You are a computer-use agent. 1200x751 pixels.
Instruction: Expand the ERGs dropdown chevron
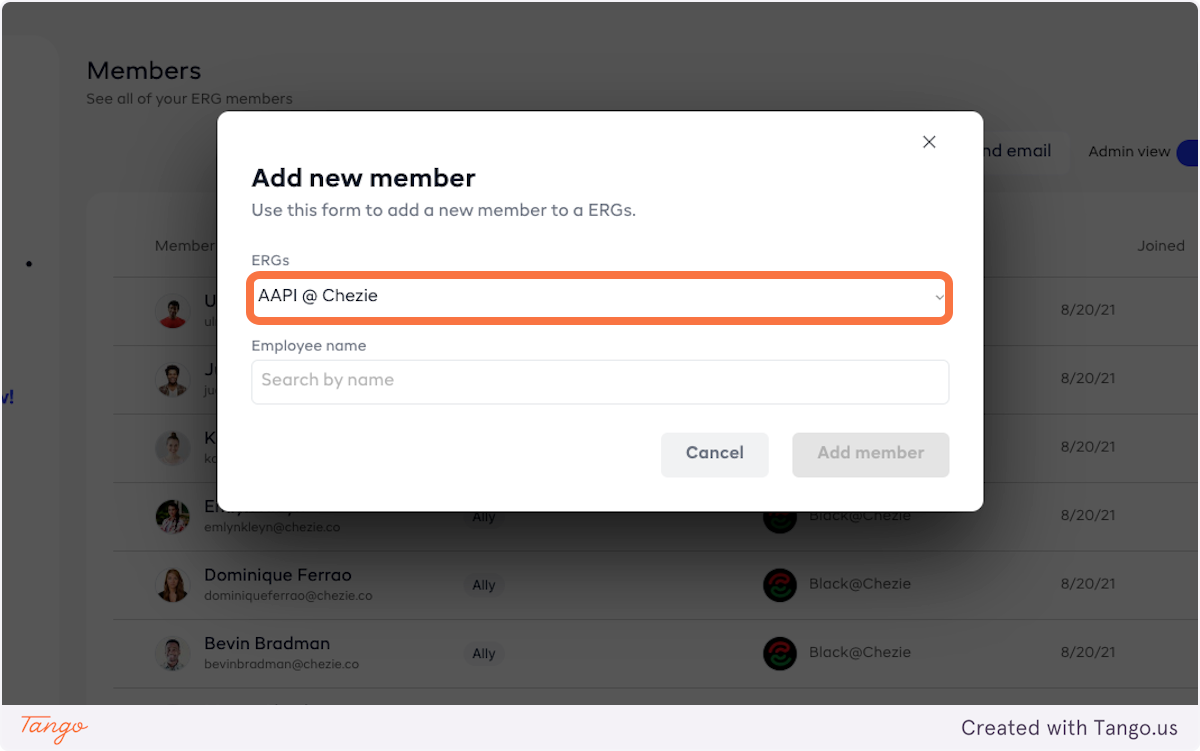tap(939, 297)
